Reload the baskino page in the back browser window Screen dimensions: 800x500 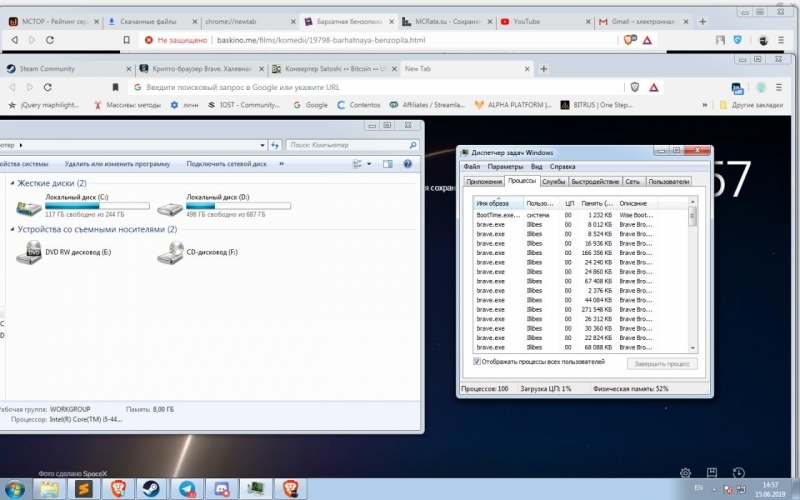[x=50, y=40]
